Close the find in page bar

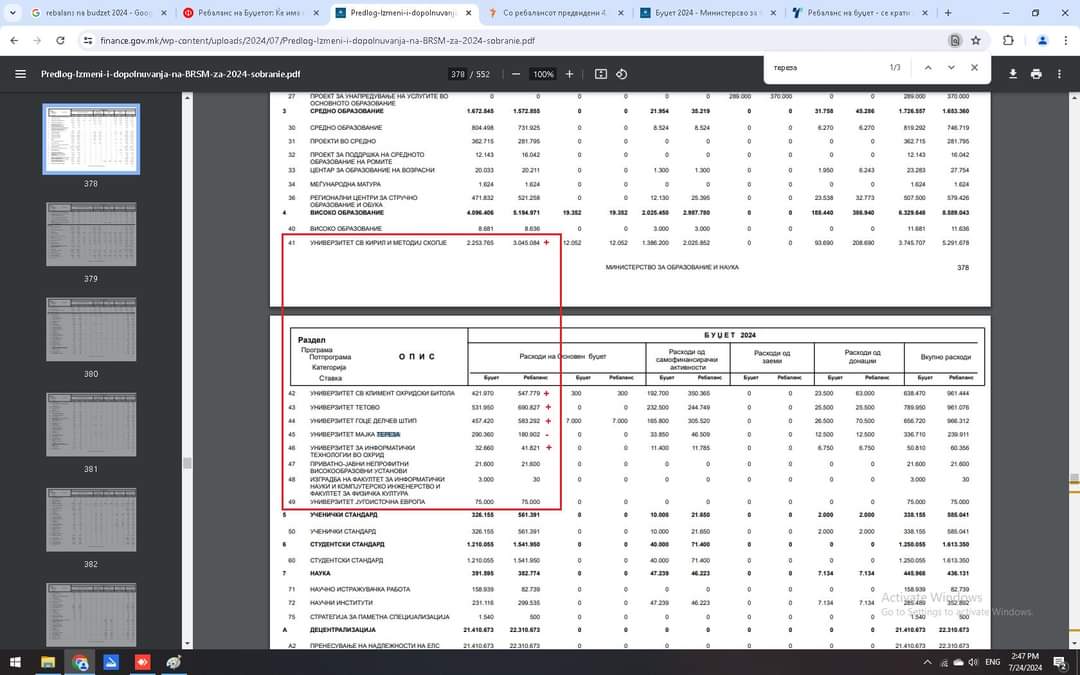974,67
